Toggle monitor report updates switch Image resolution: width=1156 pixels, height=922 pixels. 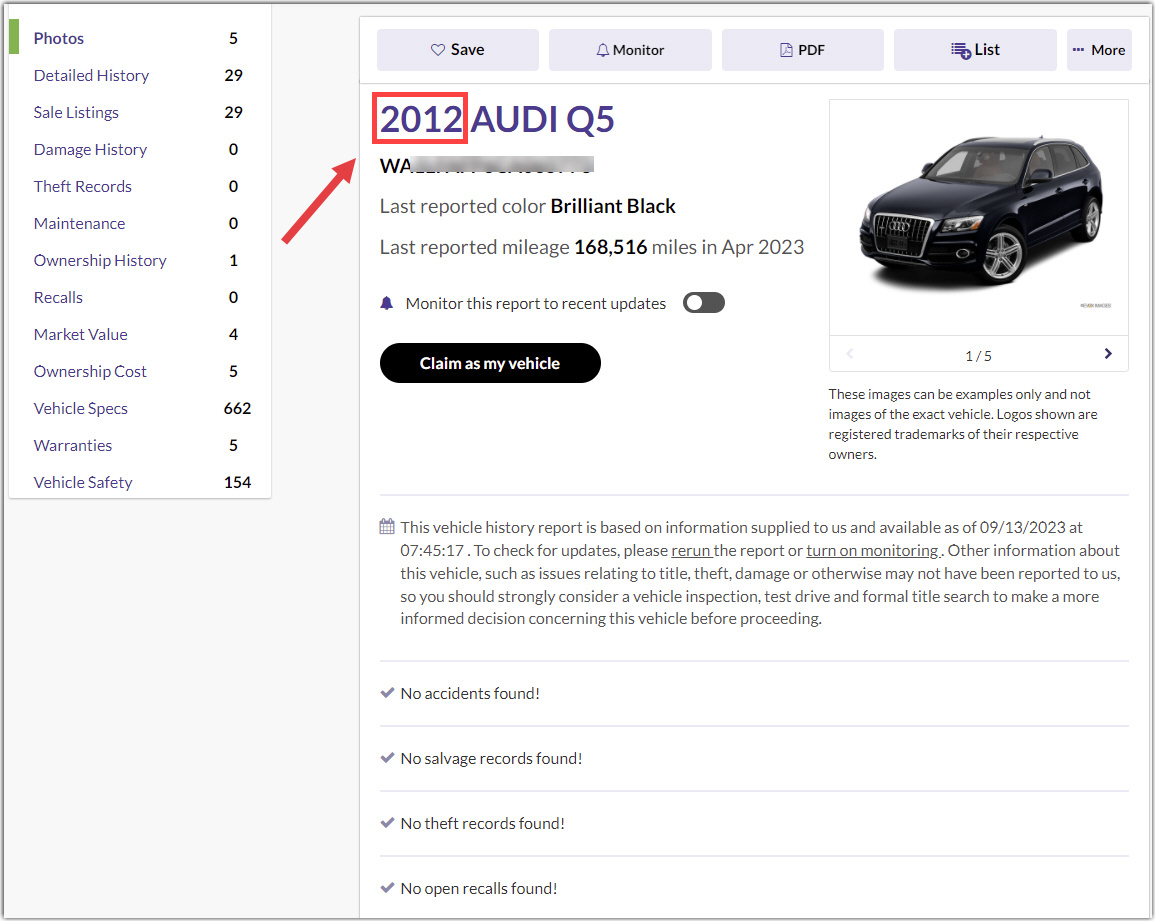point(704,303)
